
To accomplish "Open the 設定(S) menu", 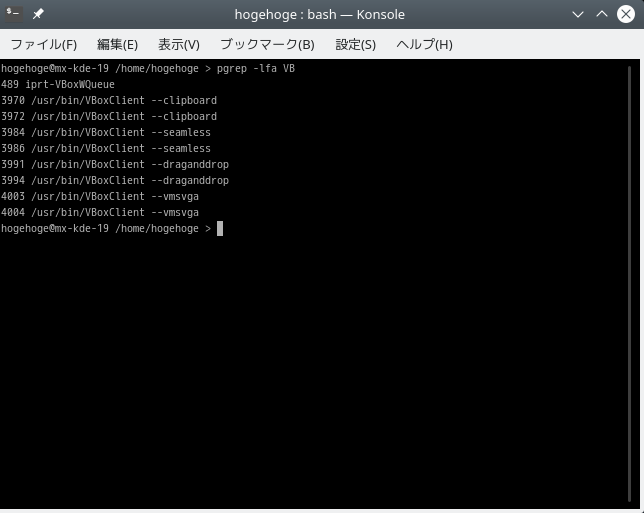I will pyautogui.click(x=356, y=44).
